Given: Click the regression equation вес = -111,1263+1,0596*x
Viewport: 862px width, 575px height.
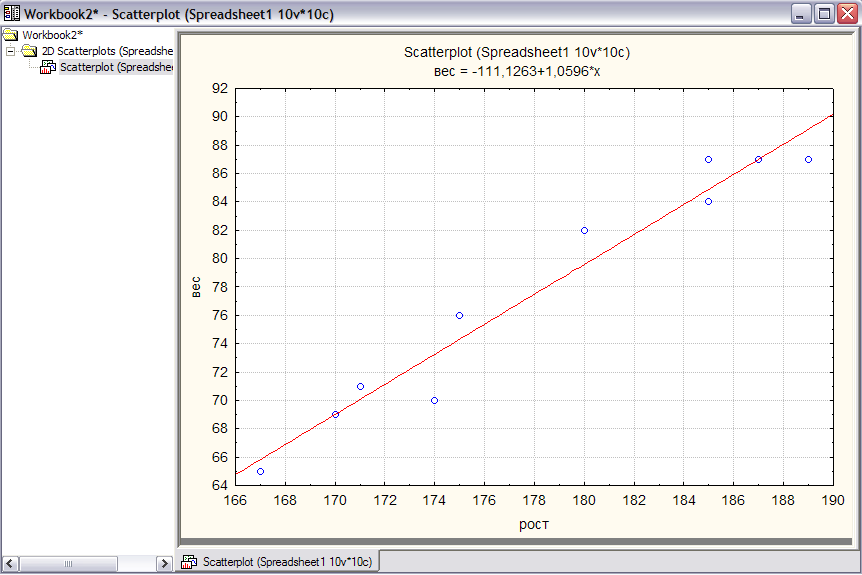Looking at the screenshot, I should (517, 71).
